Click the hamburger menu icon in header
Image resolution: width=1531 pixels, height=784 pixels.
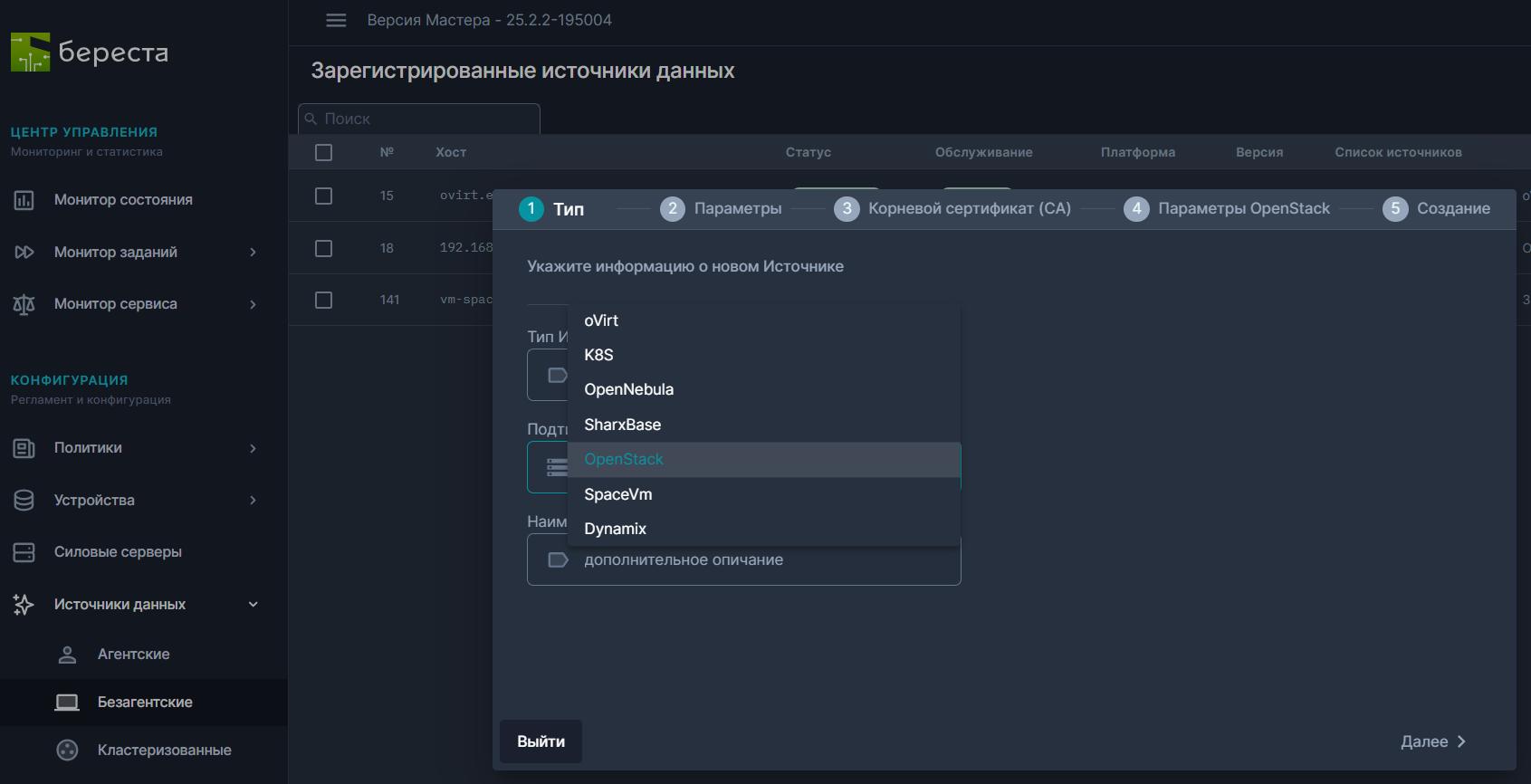click(336, 20)
